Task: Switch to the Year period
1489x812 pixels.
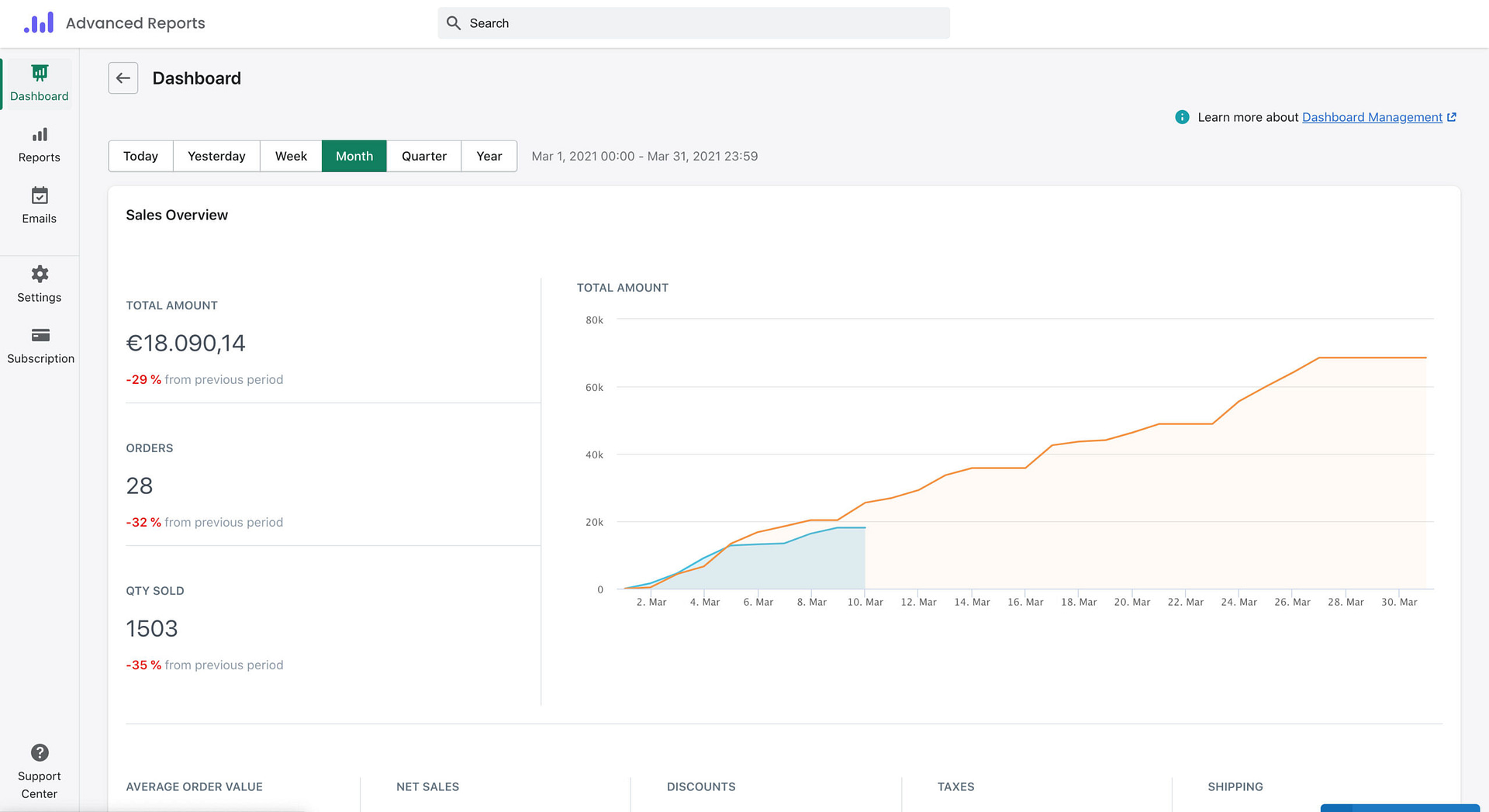Action: click(x=489, y=156)
